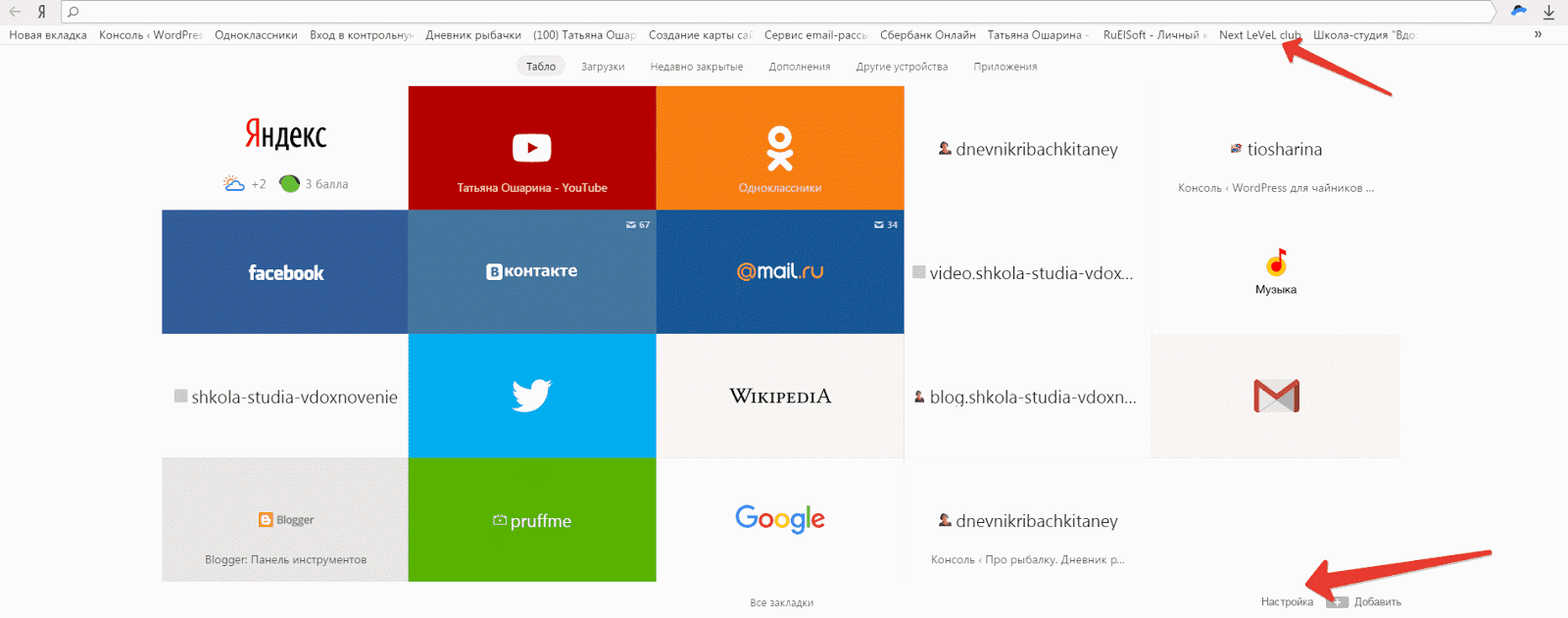This screenshot has width=1568, height=618.
Task: Open the blog.shkola-studia-vdoxn tile
Action: (1028, 396)
